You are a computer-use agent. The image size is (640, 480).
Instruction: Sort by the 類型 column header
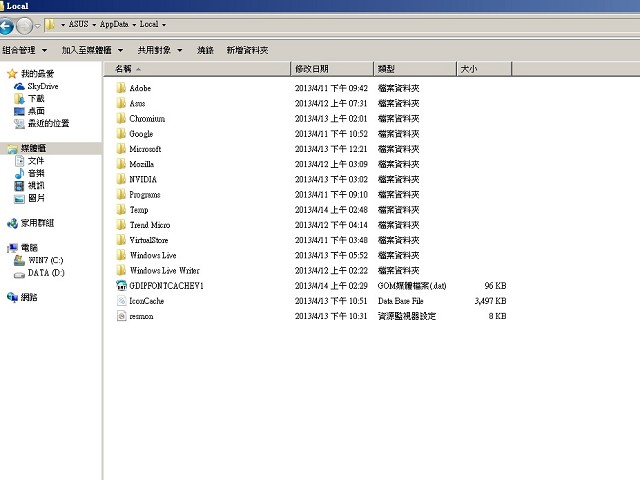click(x=415, y=69)
